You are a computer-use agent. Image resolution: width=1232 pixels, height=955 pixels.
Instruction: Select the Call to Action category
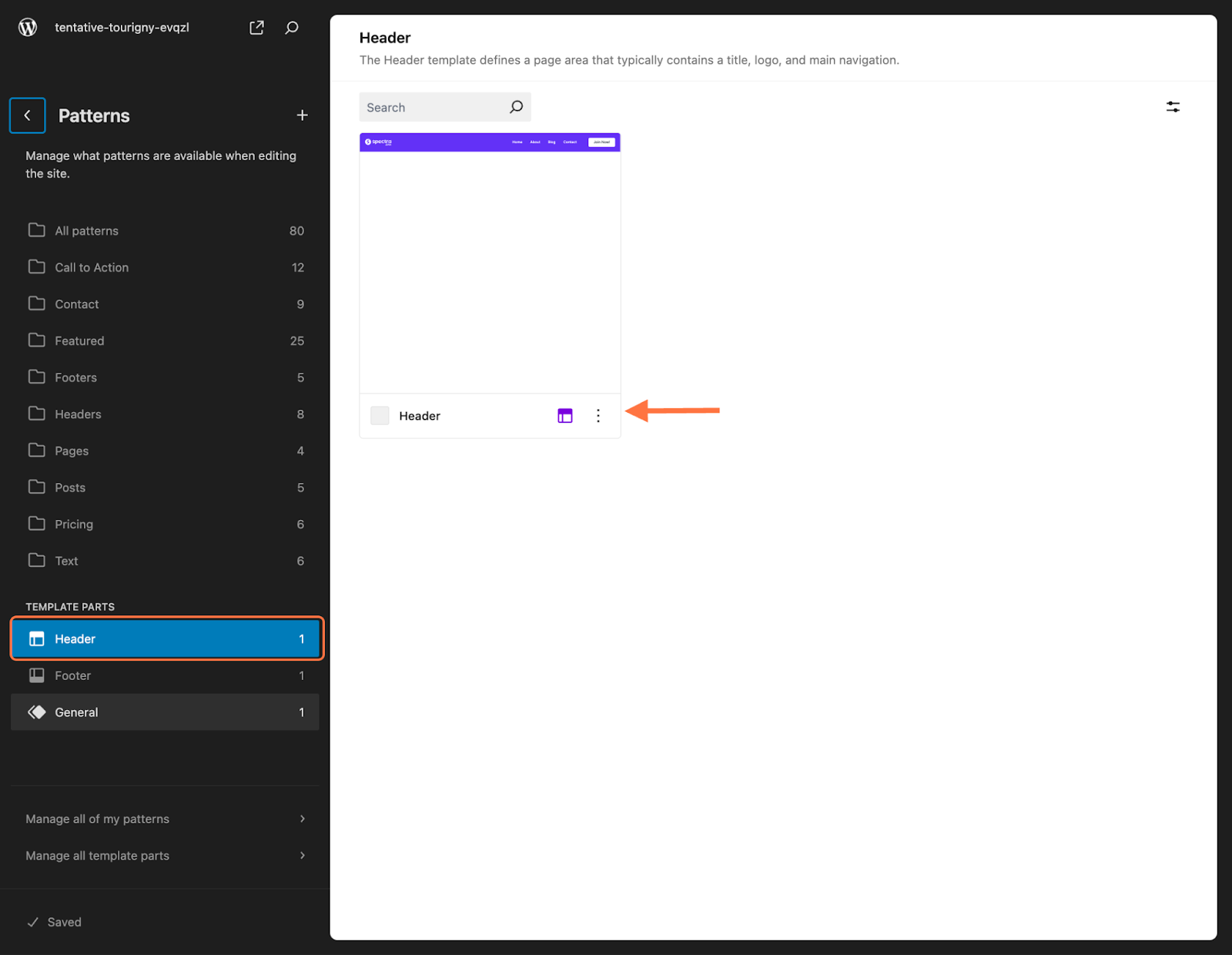click(91, 267)
